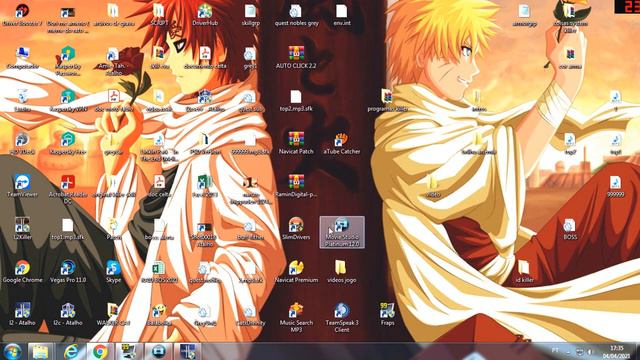This screenshot has height=360, width=640.
Task: Open the BOSS file on the desktop
Action: click(570, 229)
